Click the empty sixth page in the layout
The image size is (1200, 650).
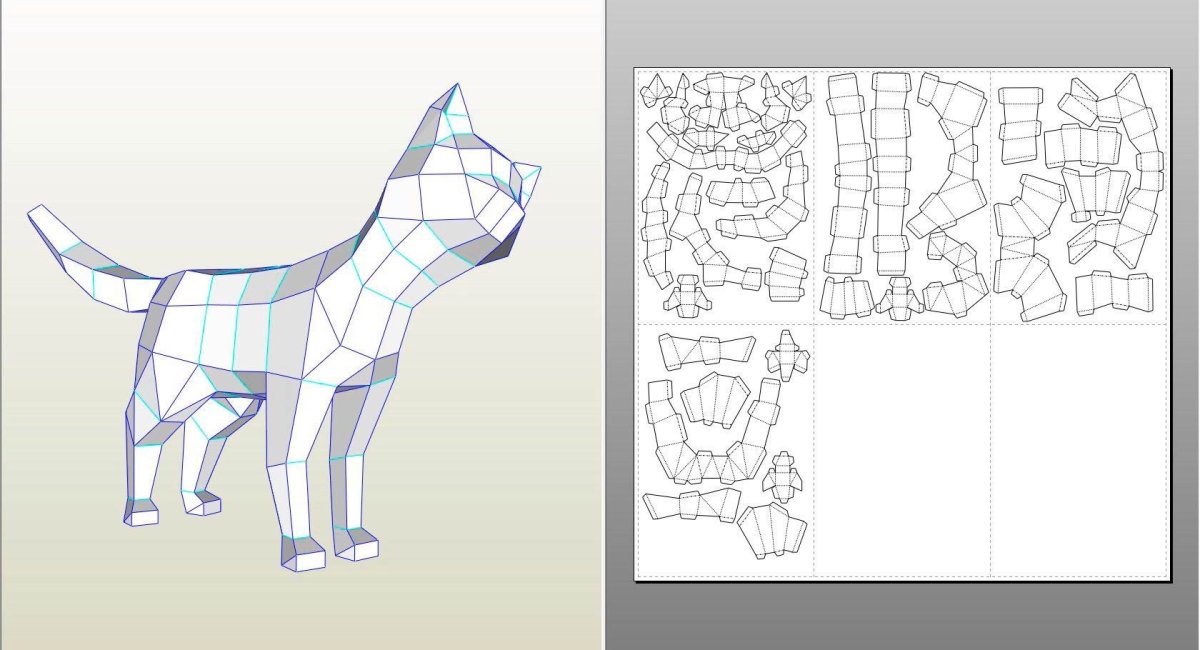tap(1080, 450)
